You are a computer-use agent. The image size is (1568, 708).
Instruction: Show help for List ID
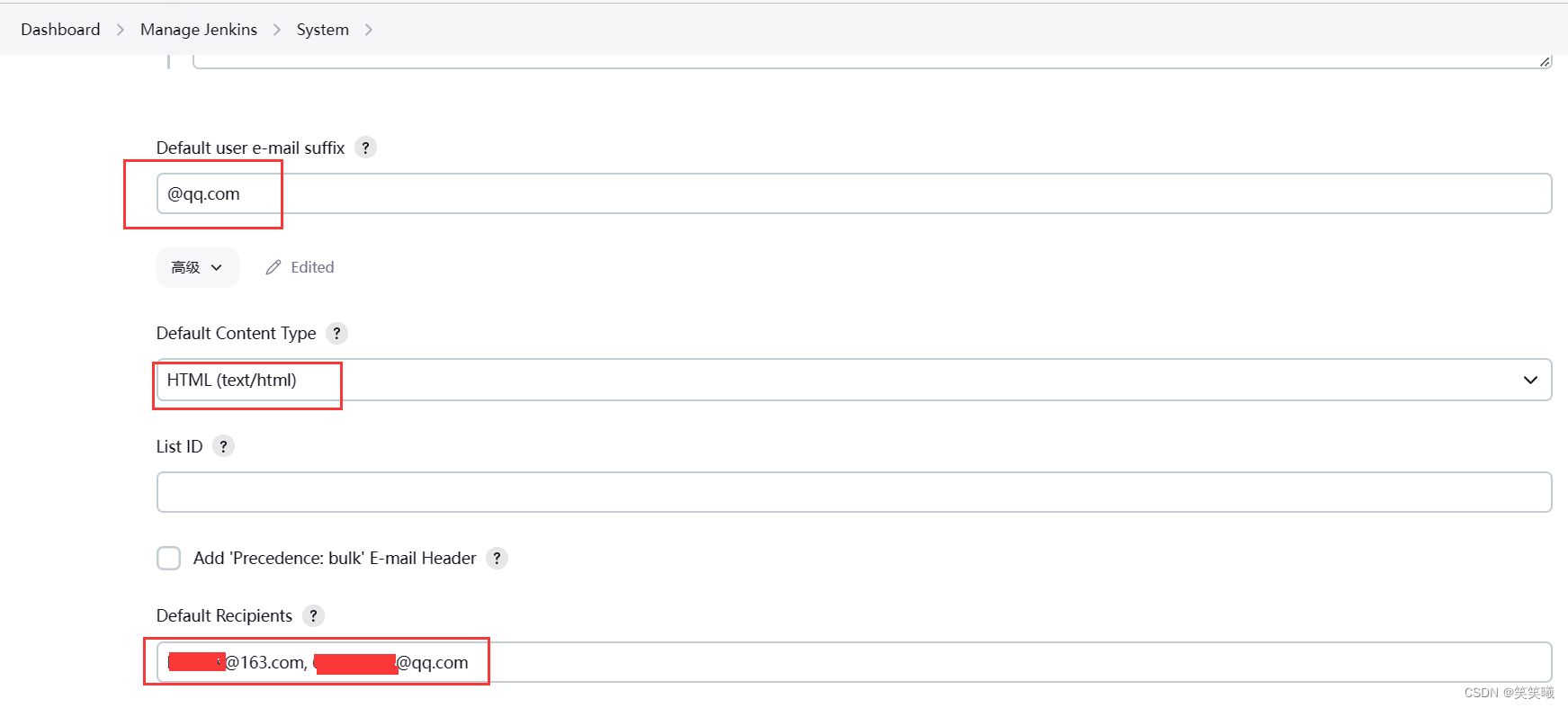pyautogui.click(x=223, y=446)
